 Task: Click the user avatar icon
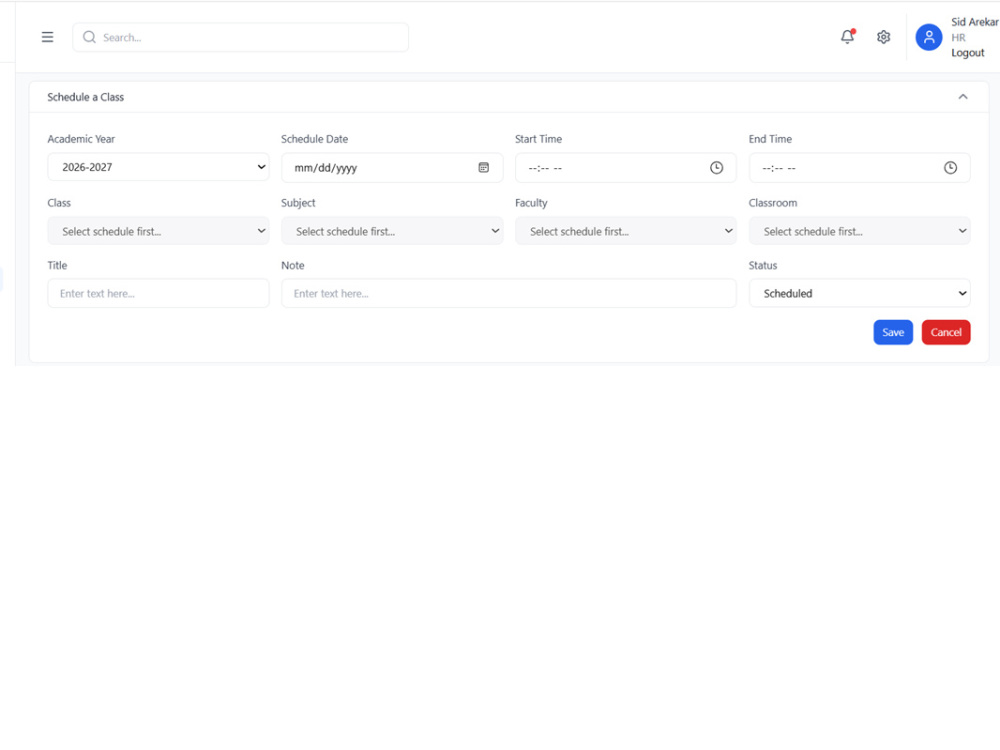coord(929,37)
